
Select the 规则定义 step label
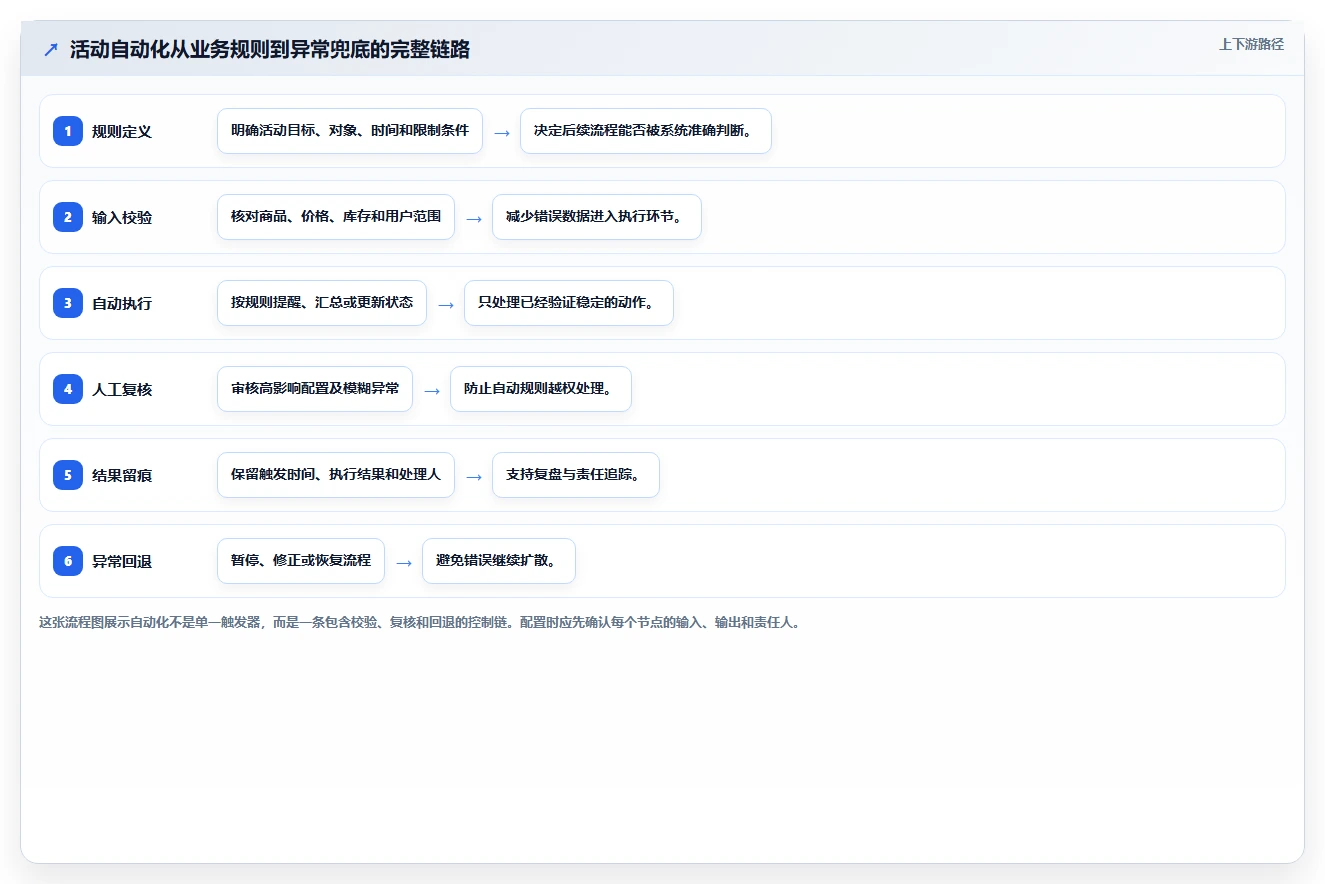click(122, 131)
